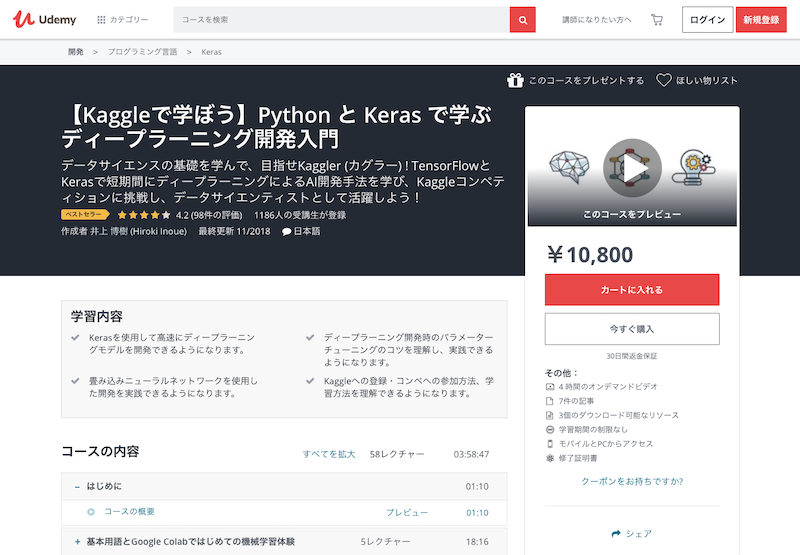Click the 新規登録 button

(x=761, y=19)
